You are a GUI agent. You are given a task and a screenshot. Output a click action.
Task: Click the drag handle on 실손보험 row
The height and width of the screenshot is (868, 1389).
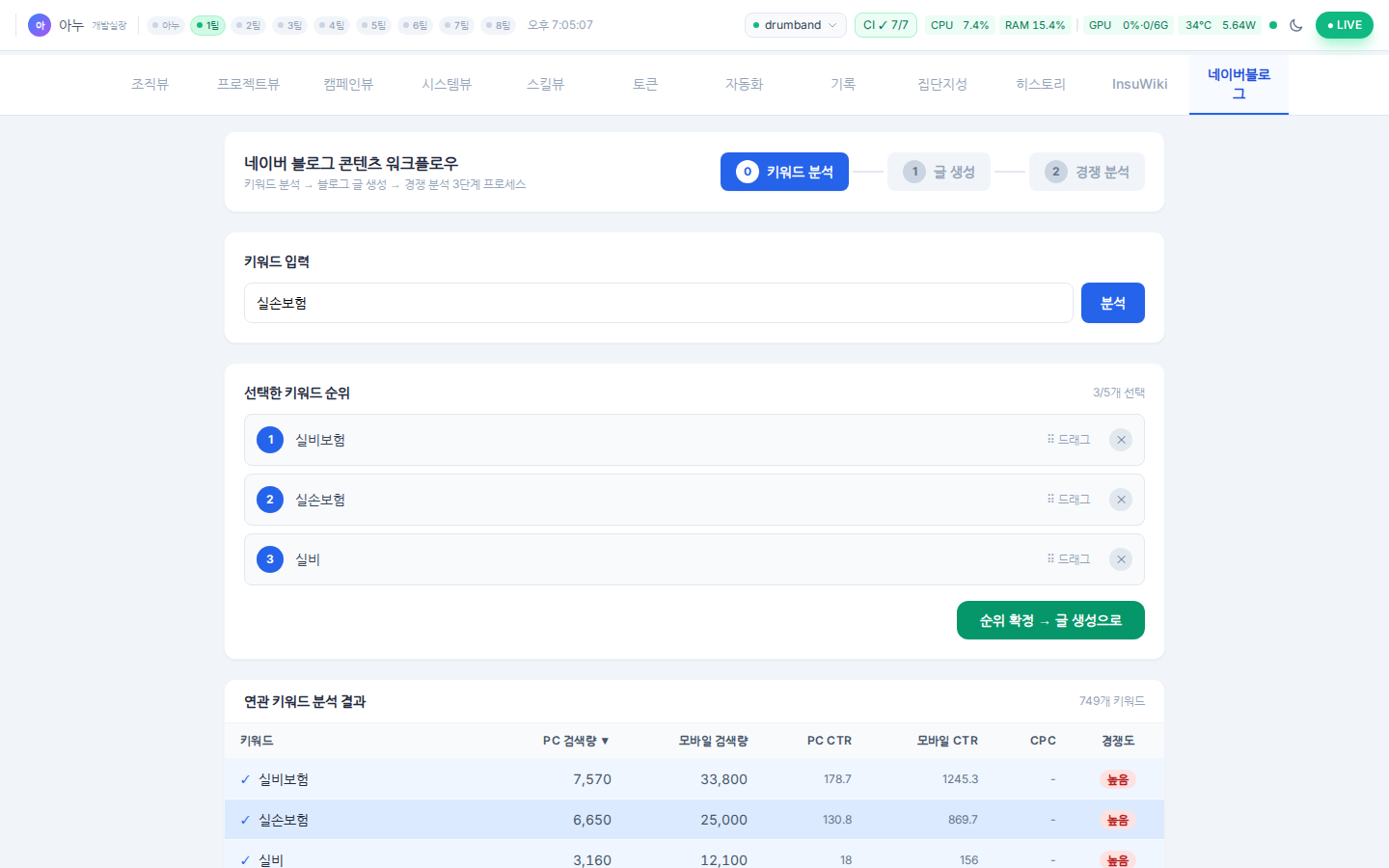tap(1068, 500)
